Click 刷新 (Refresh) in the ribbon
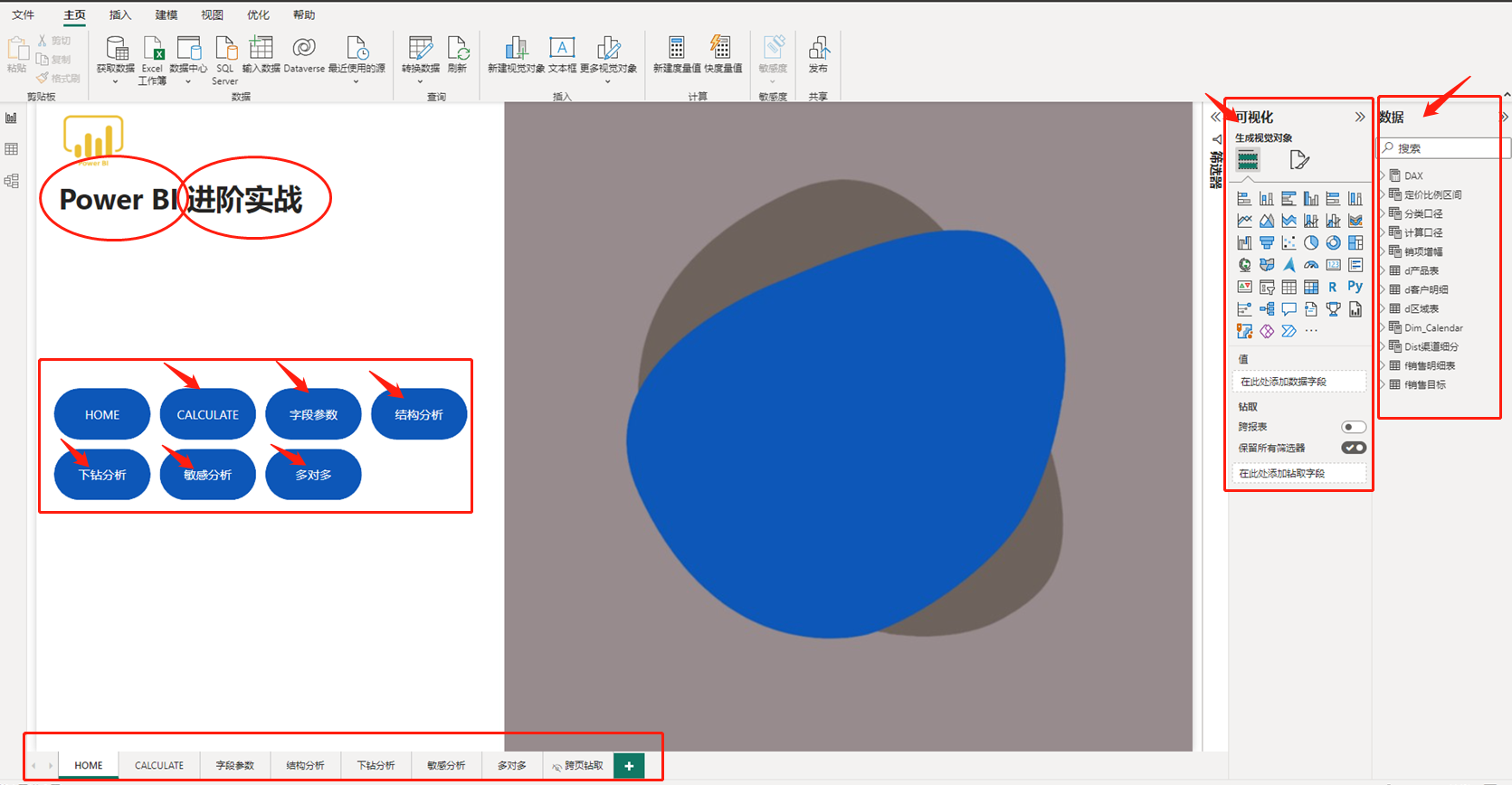The image size is (1512, 785). [x=458, y=54]
